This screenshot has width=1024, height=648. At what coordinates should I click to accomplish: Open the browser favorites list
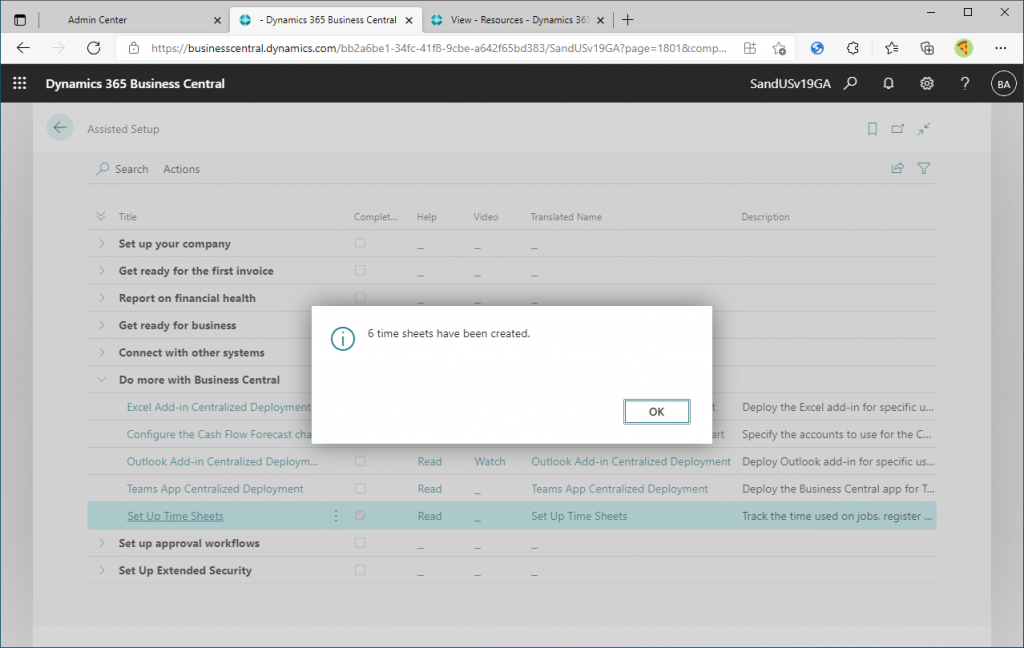click(891, 48)
